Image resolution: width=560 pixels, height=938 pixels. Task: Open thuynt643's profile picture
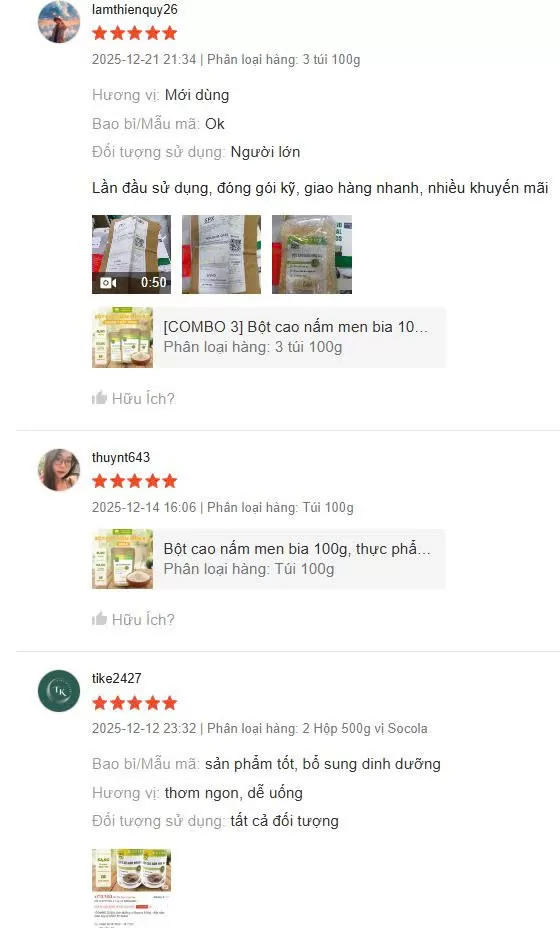point(59,470)
